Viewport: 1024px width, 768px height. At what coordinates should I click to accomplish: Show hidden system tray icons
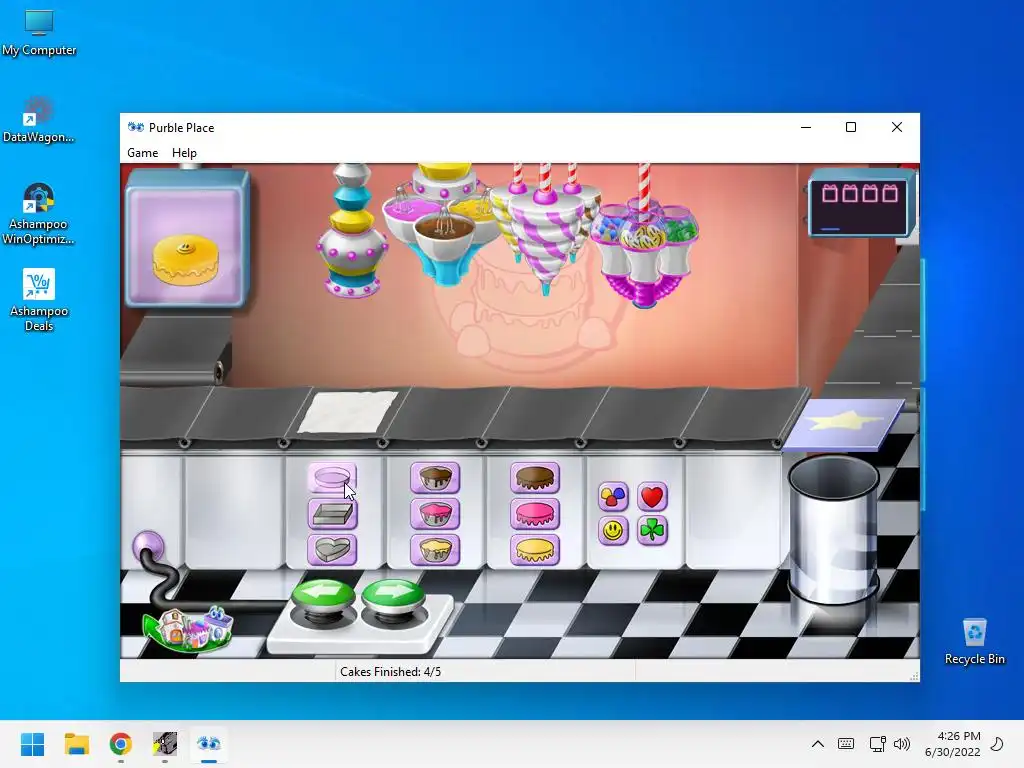point(817,744)
